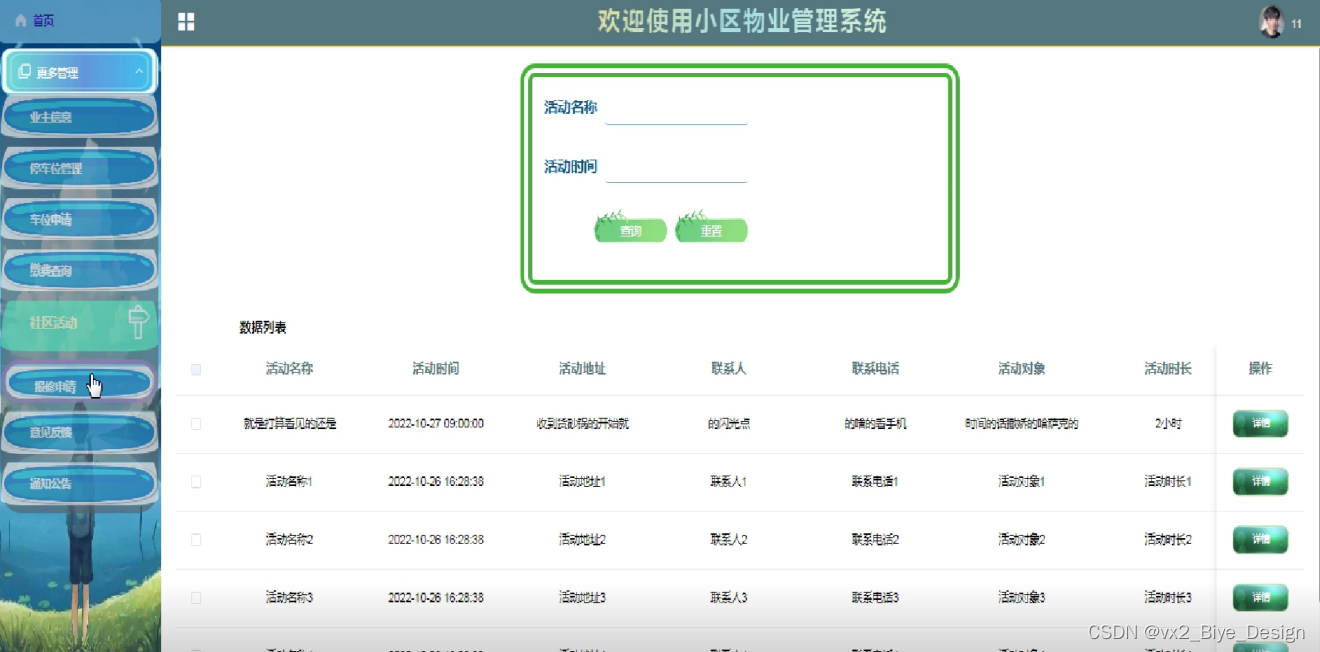Open 详情 for the 2小时 activity row

pyautogui.click(x=1260, y=424)
